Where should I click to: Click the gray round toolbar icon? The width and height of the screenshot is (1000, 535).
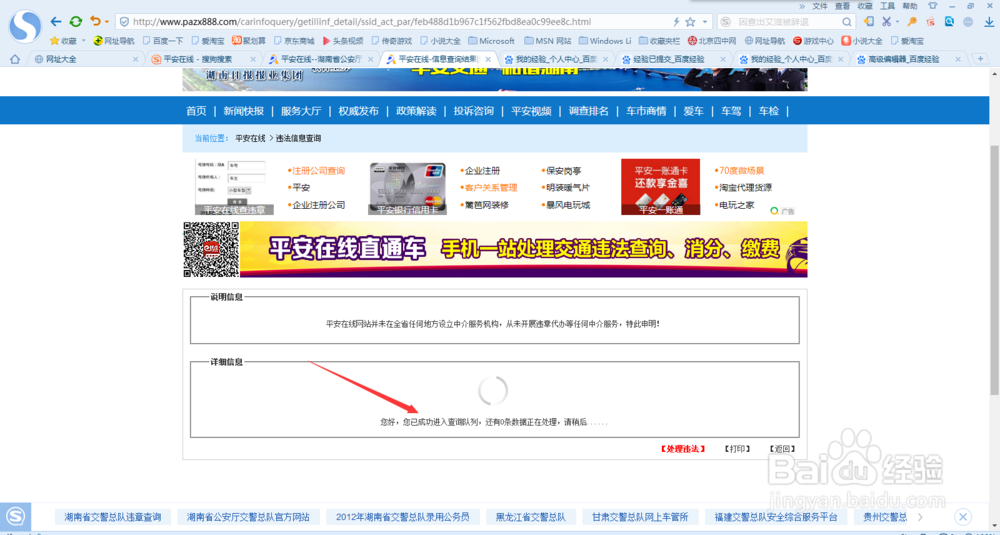[968, 21]
